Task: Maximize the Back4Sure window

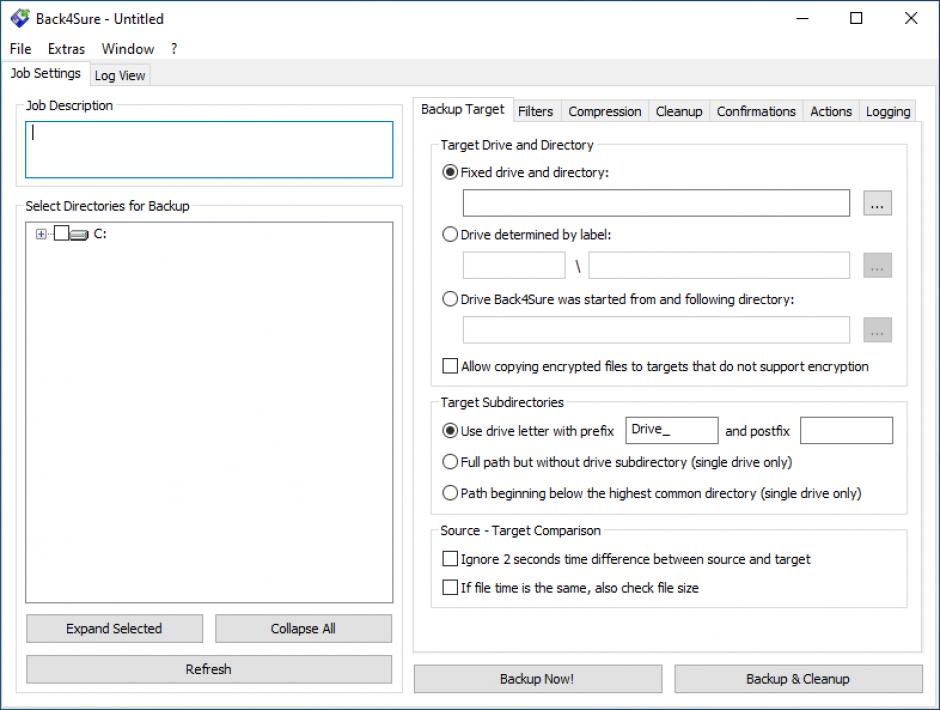Action: point(857,19)
